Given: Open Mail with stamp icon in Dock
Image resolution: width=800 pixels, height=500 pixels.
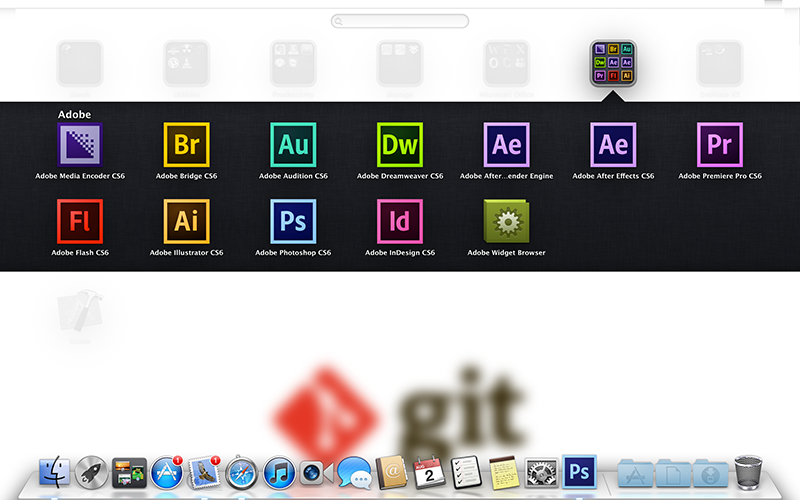Looking at the screenshot, I should point(204,472).
